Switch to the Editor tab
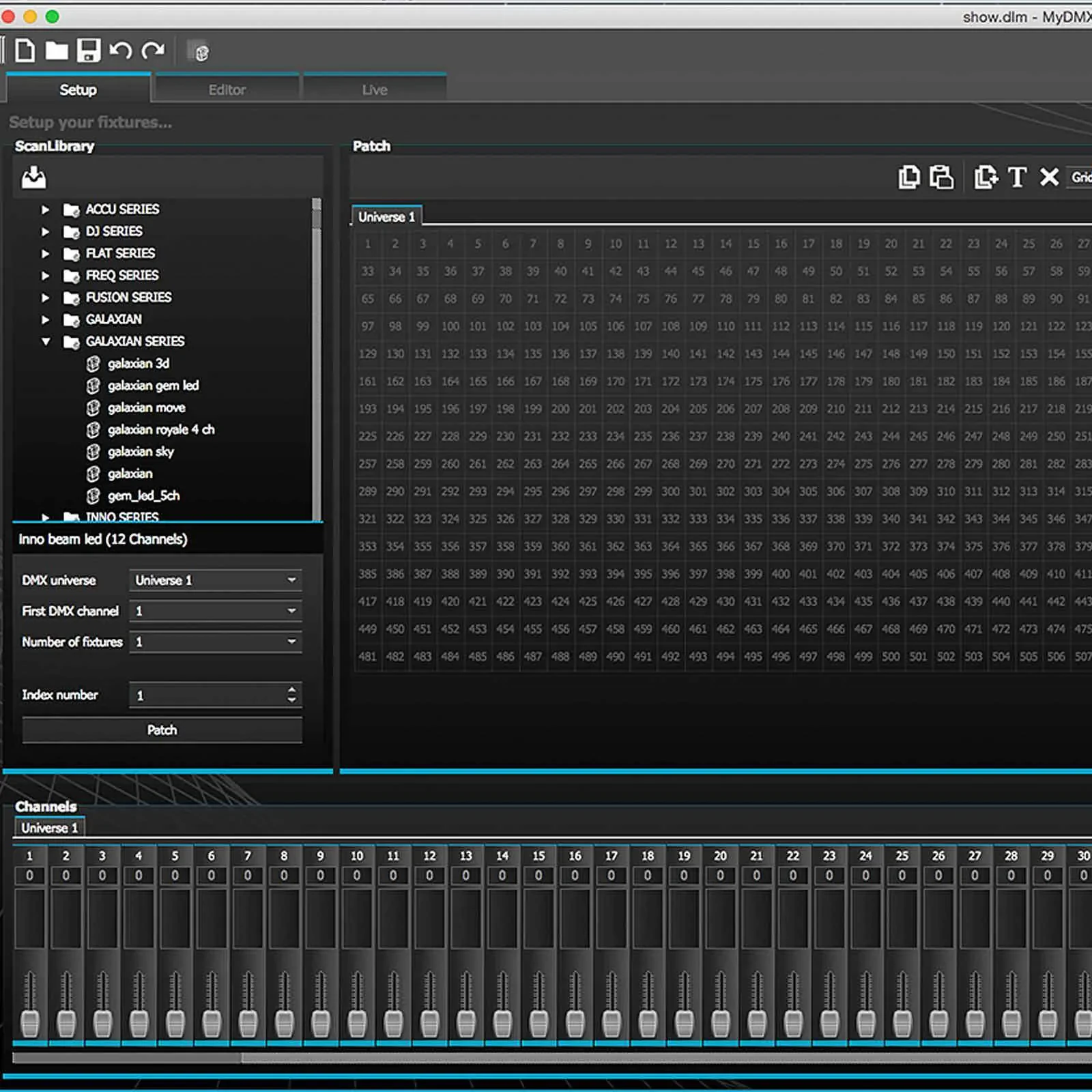 pyautogui.click(x=227, y=89)
